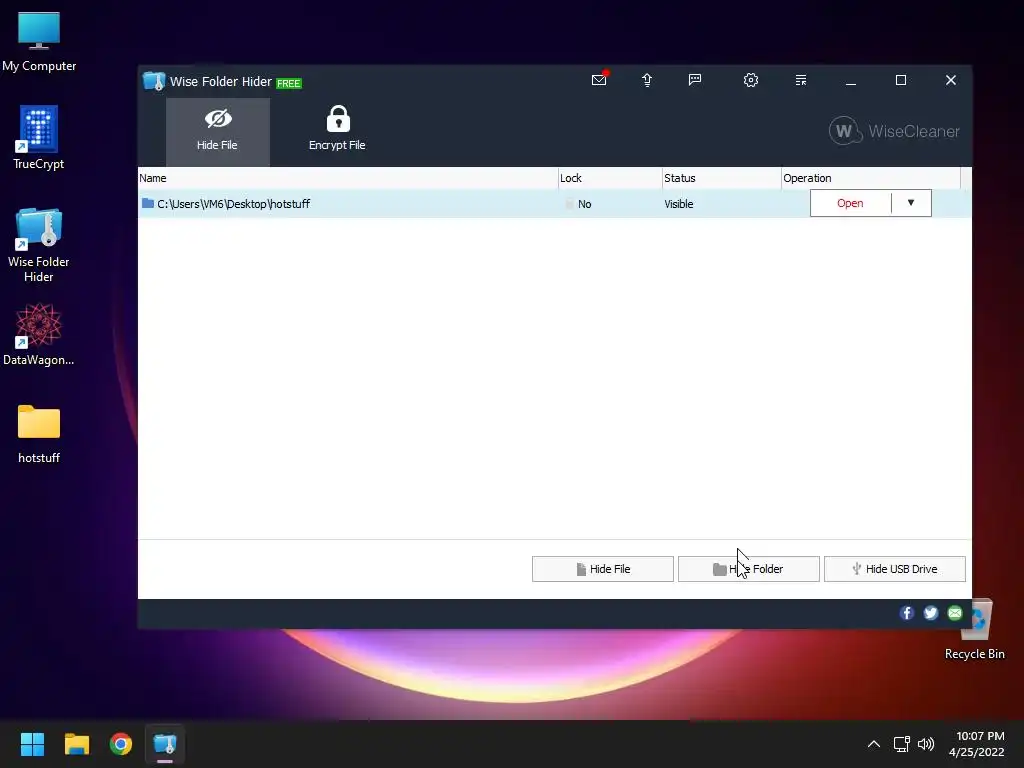Open the feedback chat bubble icon

click(695, 80)
